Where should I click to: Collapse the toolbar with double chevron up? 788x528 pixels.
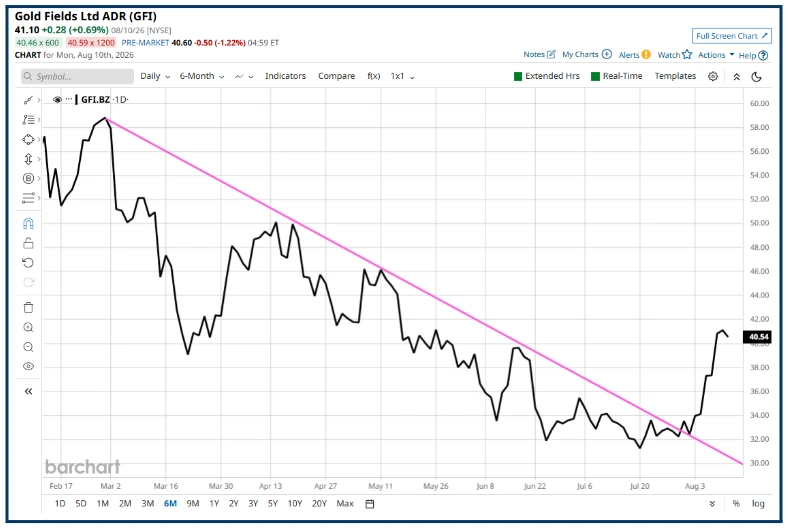(736, 76)
